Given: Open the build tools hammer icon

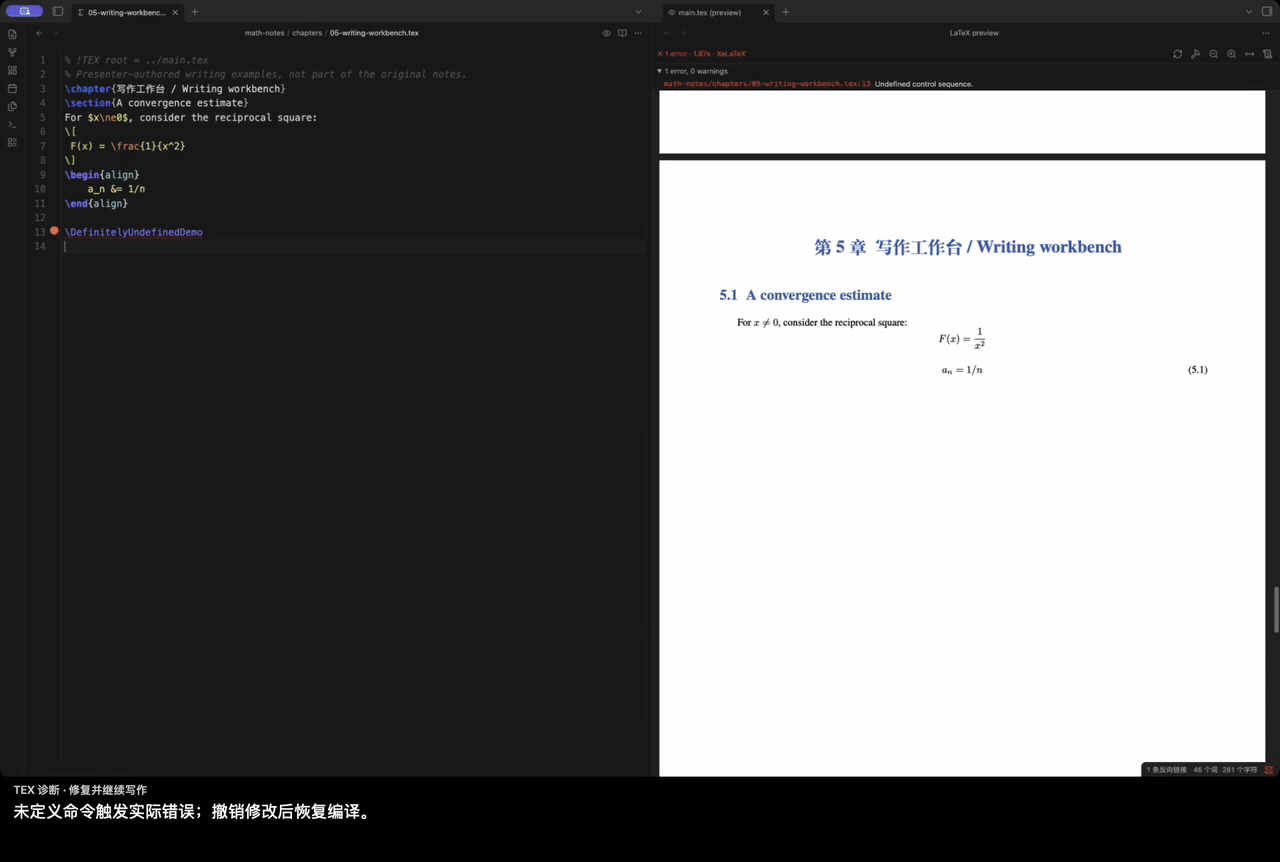Looking at the screenshot, I should coord(1195,54).
